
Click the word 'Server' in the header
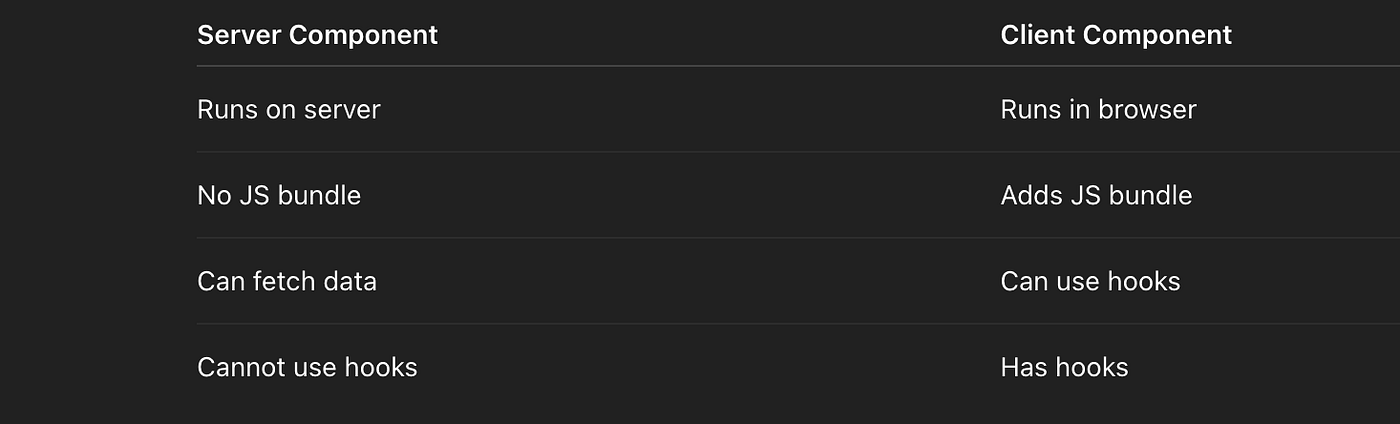click(239, 35)
